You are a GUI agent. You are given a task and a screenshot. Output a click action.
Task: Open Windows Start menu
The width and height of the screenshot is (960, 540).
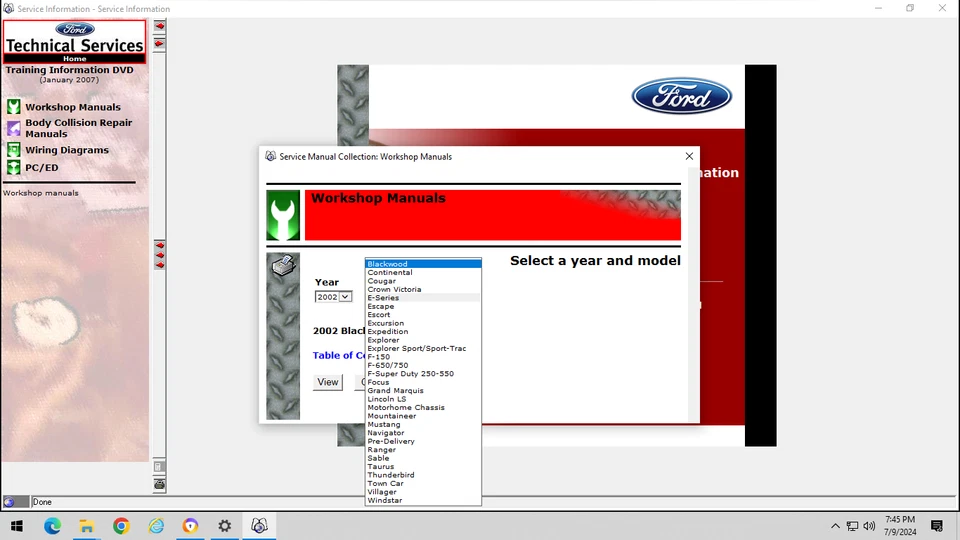click(x=17, y=526)
